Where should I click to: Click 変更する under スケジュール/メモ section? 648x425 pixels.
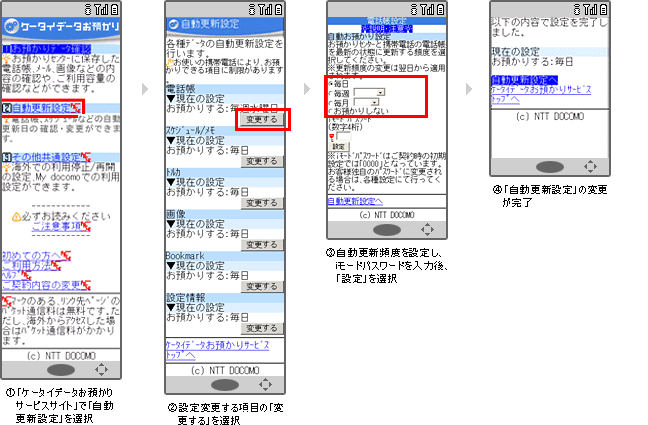coord(262,161)
